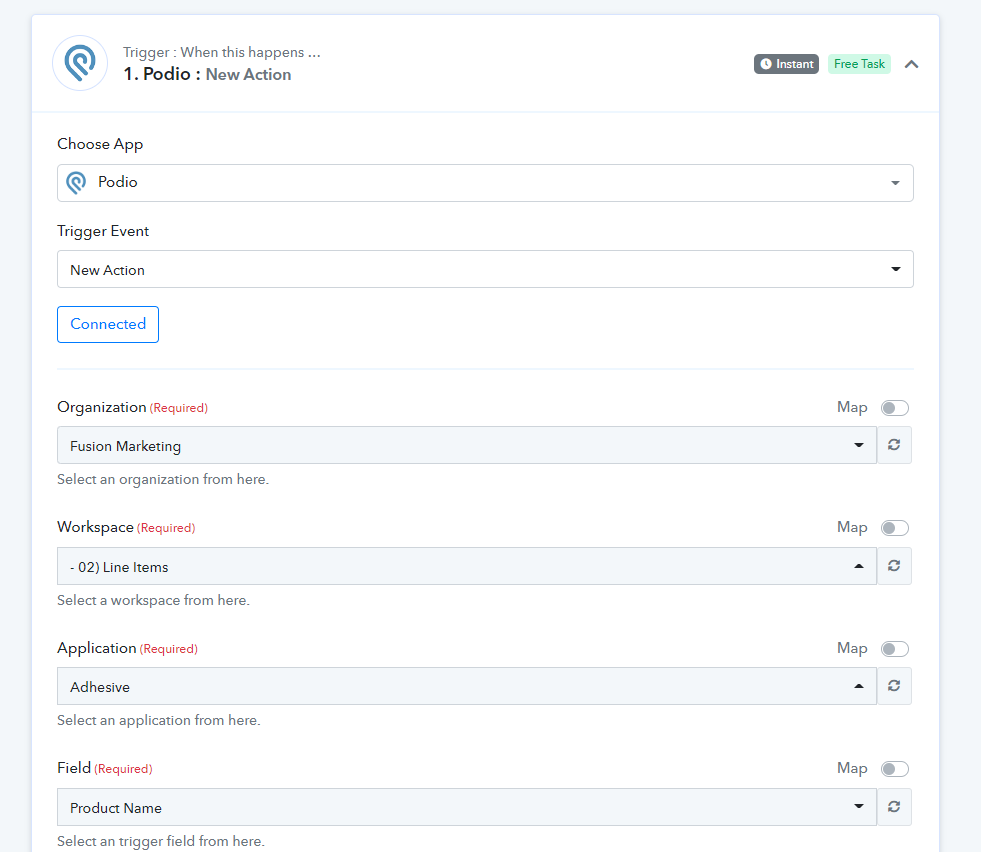Viewport: 981px width, 852px height.
Task: Click the Podio logo in the trigger header
Action: click(80, 63)
